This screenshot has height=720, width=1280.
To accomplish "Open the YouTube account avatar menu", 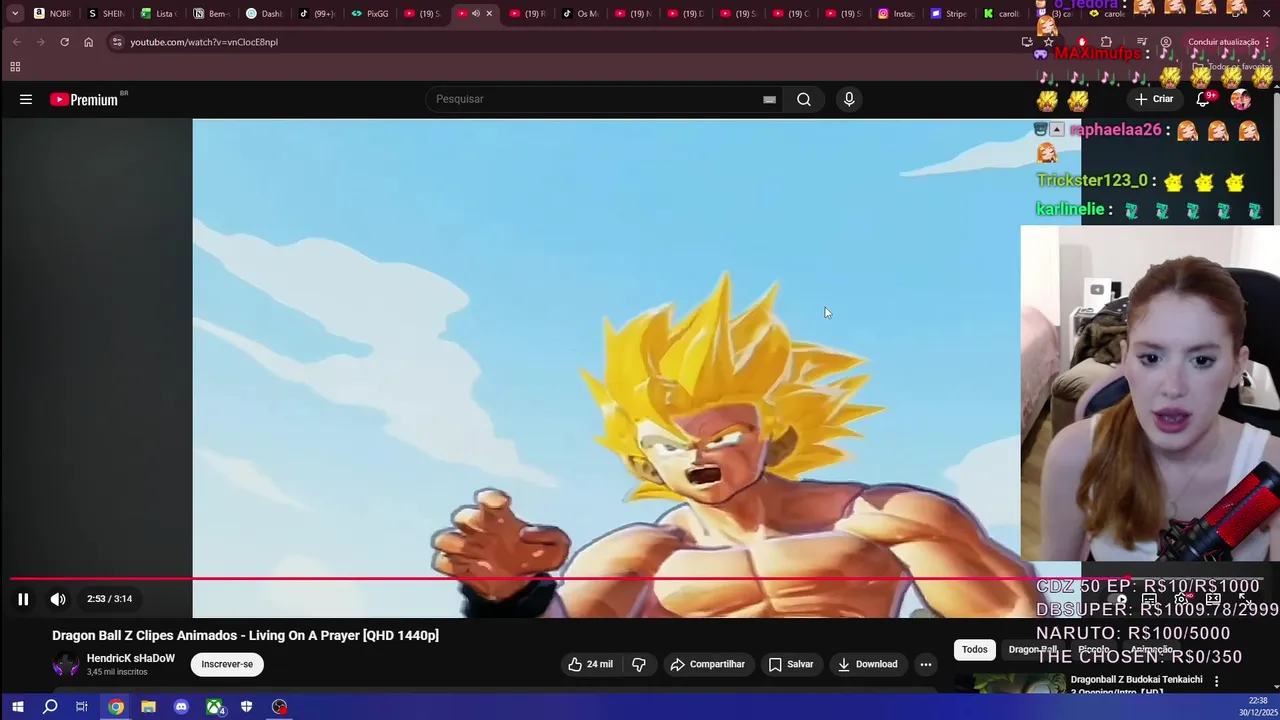I will (1240, 99).
